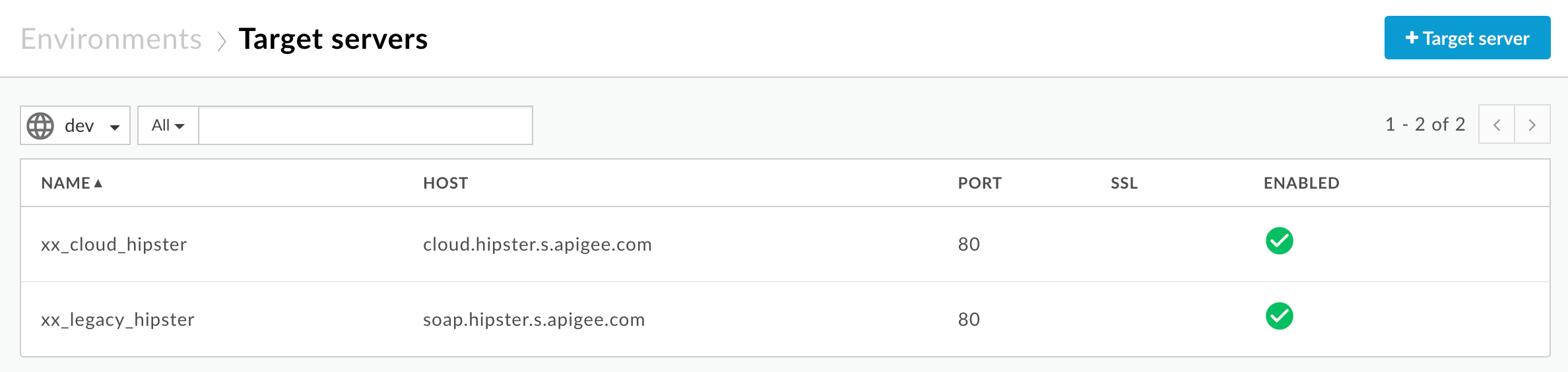
Task: Sort by HOST column header
Action: 445,183
